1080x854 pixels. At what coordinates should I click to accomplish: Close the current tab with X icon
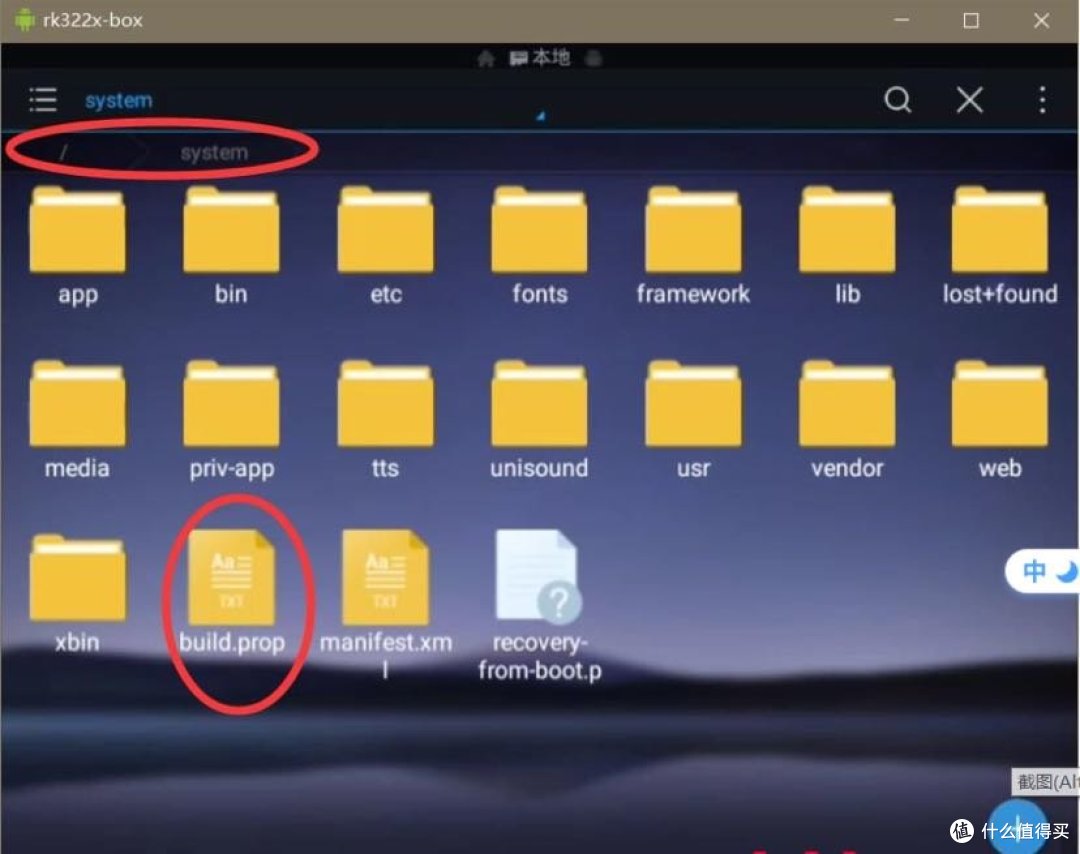[969, 101]
